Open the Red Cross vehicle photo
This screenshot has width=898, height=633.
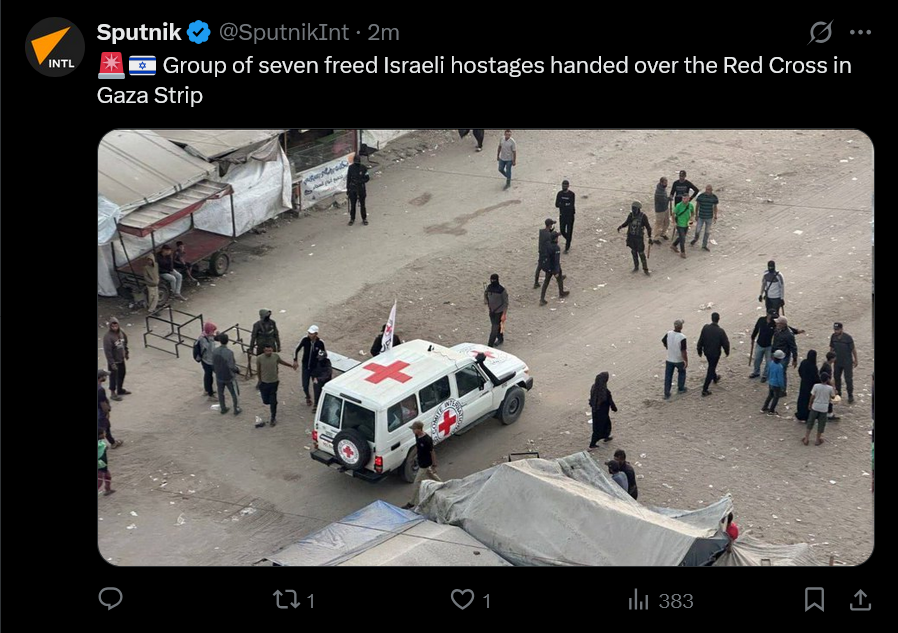click(x=486, y=348)
